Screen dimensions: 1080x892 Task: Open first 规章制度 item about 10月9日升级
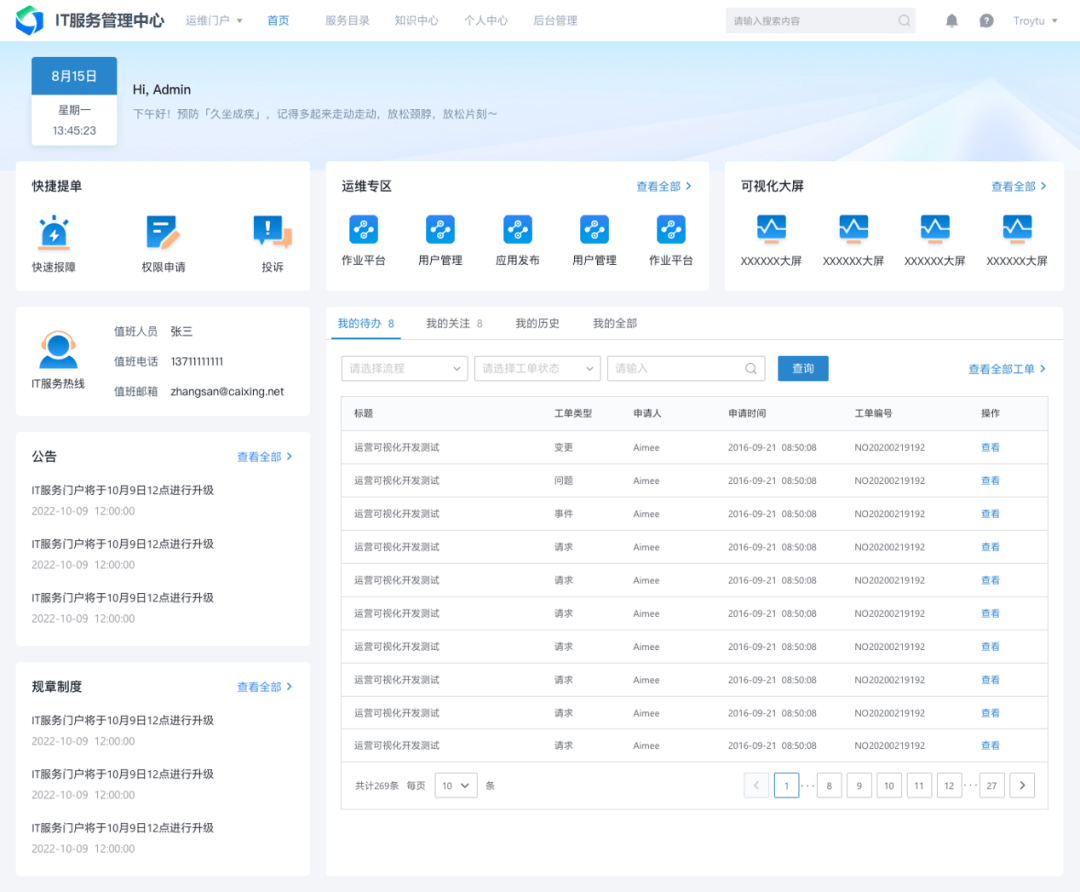[123, 720]
